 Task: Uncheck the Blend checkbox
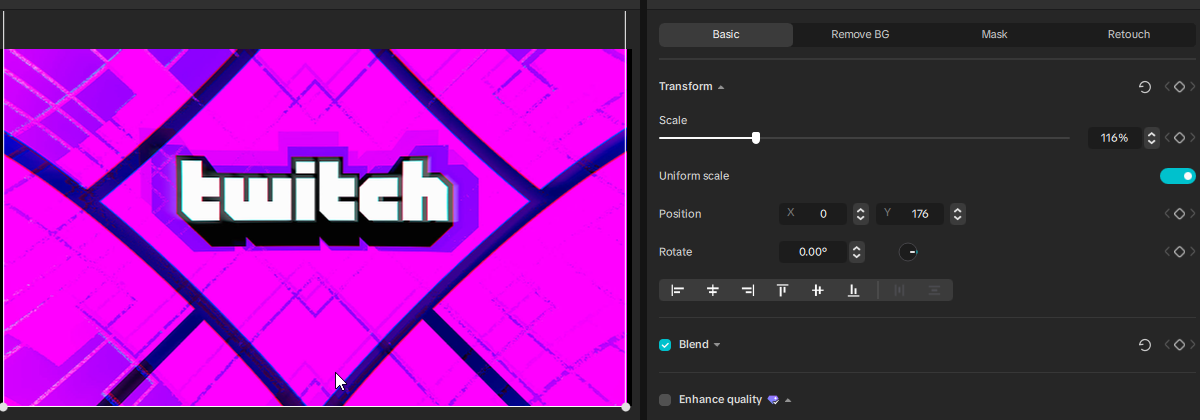coord(665,345)
